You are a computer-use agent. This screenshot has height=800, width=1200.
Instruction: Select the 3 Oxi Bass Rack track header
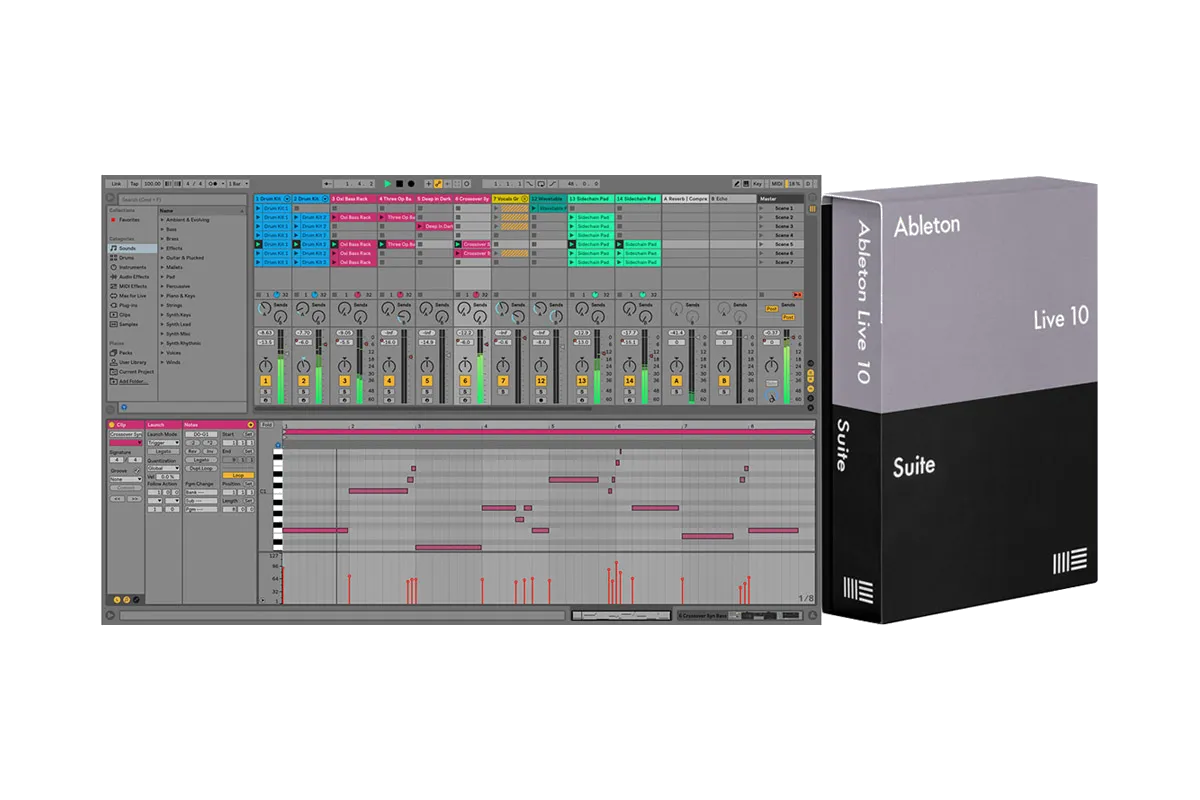(352, 199)
